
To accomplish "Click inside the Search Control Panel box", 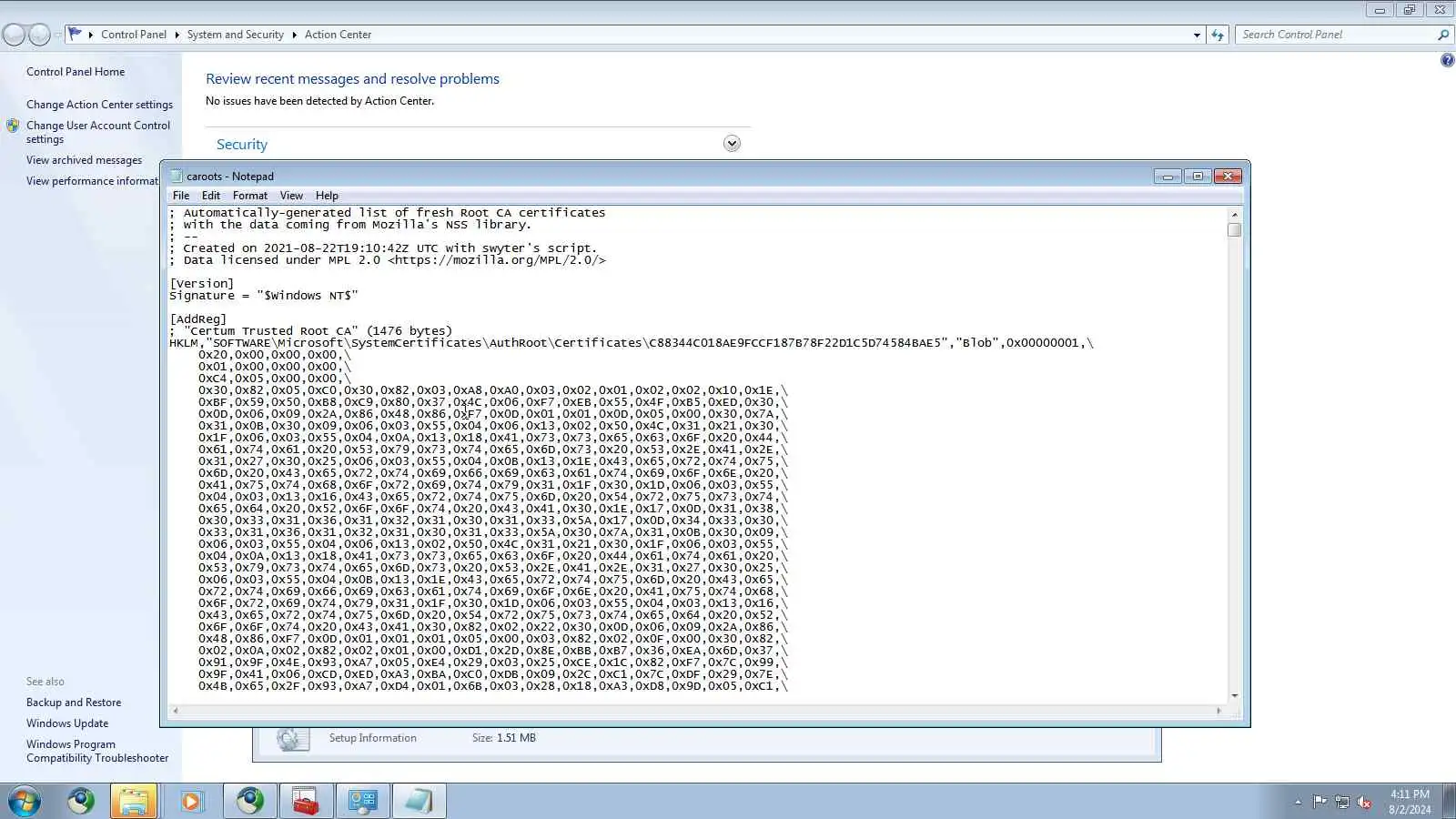I will pyautogui.click(x=1336, y=35).
